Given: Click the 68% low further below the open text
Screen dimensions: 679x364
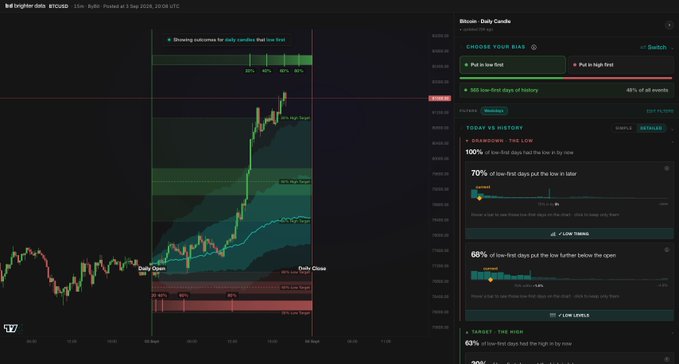Looking at the screenshot, I should 543,255.
